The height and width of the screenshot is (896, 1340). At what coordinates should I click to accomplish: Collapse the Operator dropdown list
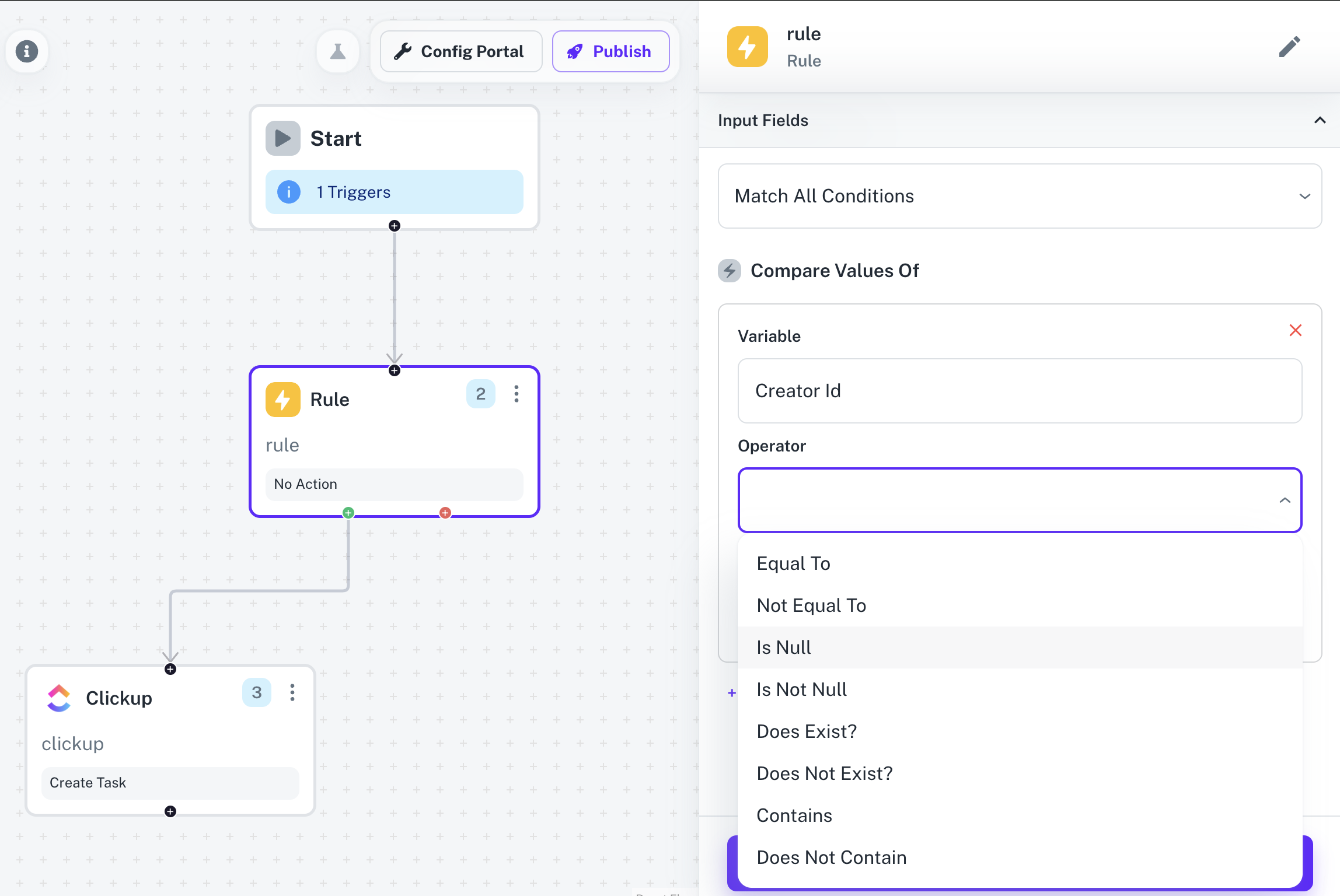pos(1285,501)
